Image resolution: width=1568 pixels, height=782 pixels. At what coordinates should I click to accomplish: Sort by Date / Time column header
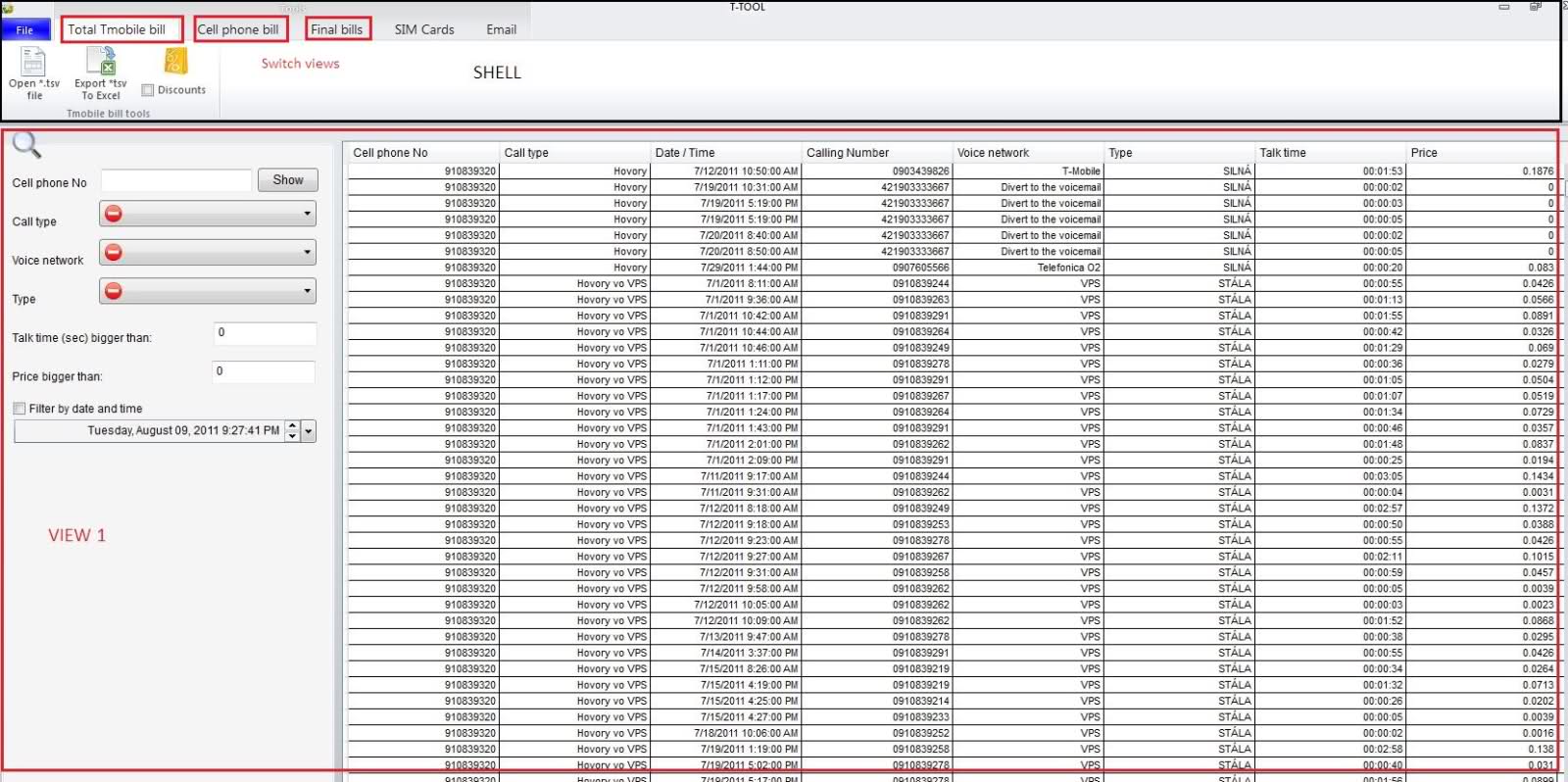click(x=726, y=153)
